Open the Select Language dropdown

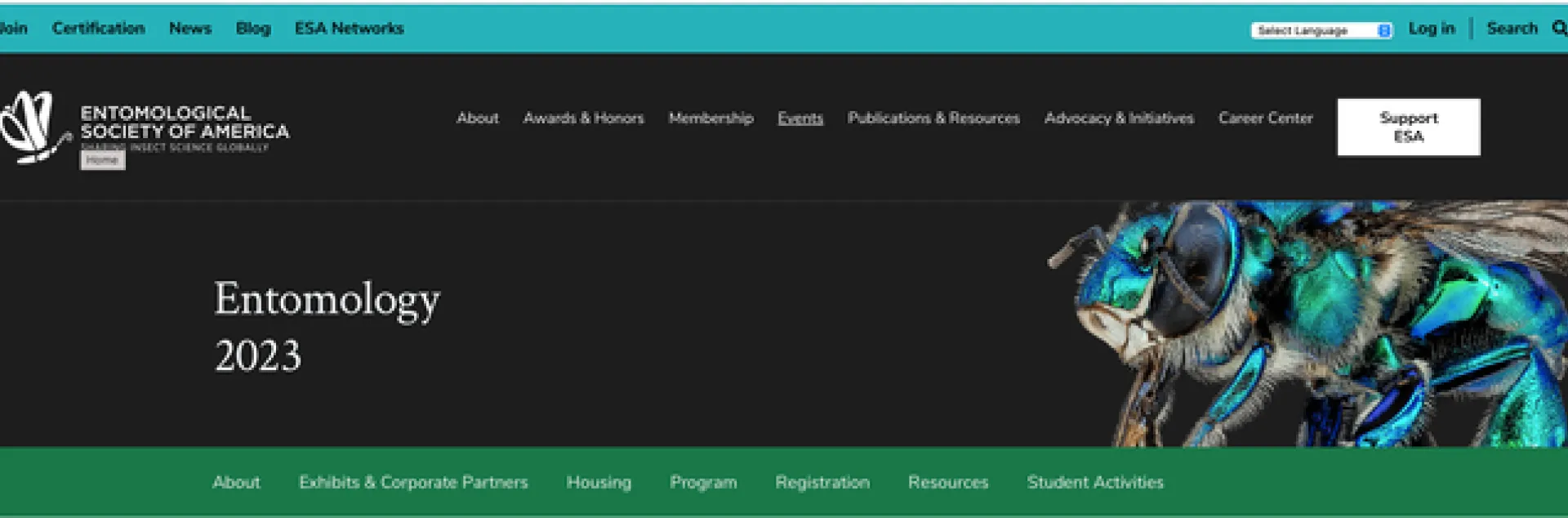point(1321,30)
